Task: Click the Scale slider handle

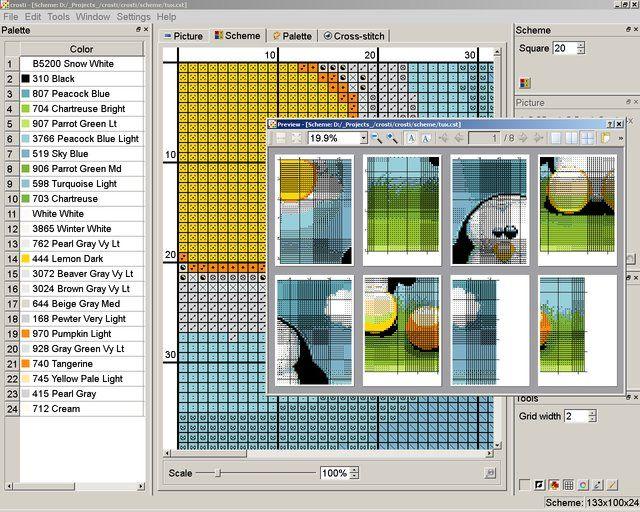Action: click(x=218, y=473)
